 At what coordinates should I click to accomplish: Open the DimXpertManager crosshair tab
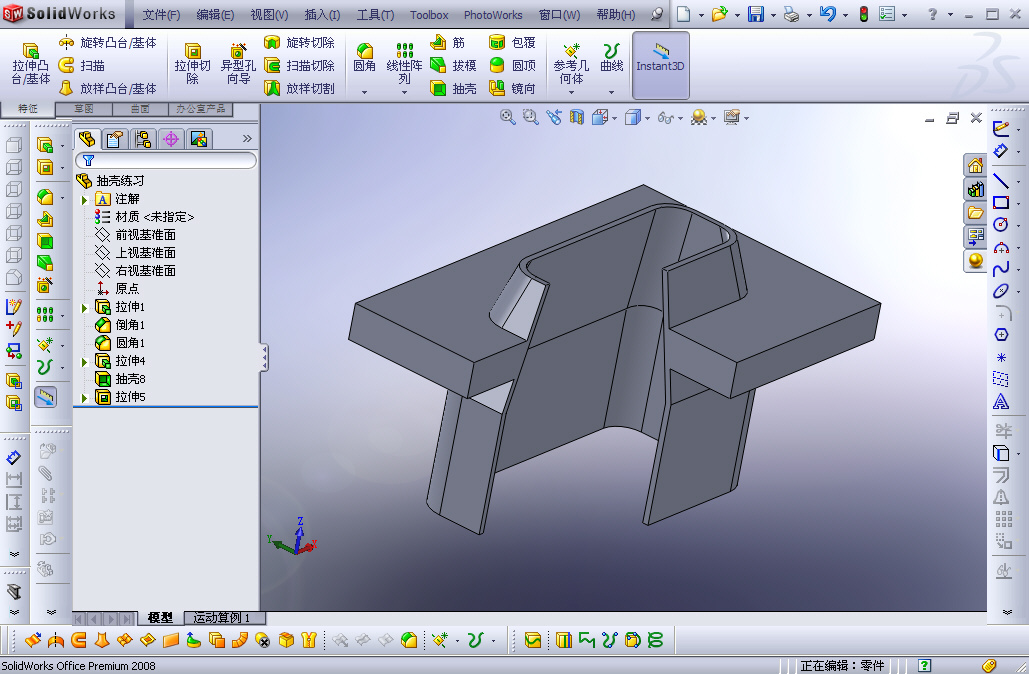point(171,138)
